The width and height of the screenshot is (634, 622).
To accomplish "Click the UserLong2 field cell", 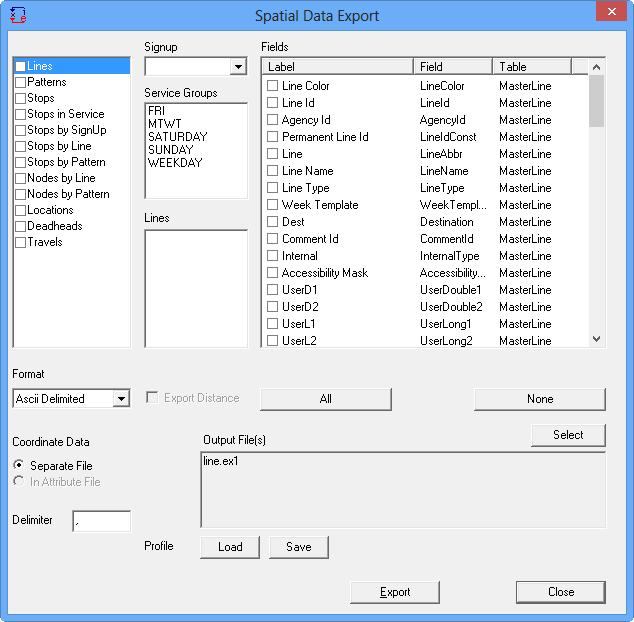I will pos(446,341).
